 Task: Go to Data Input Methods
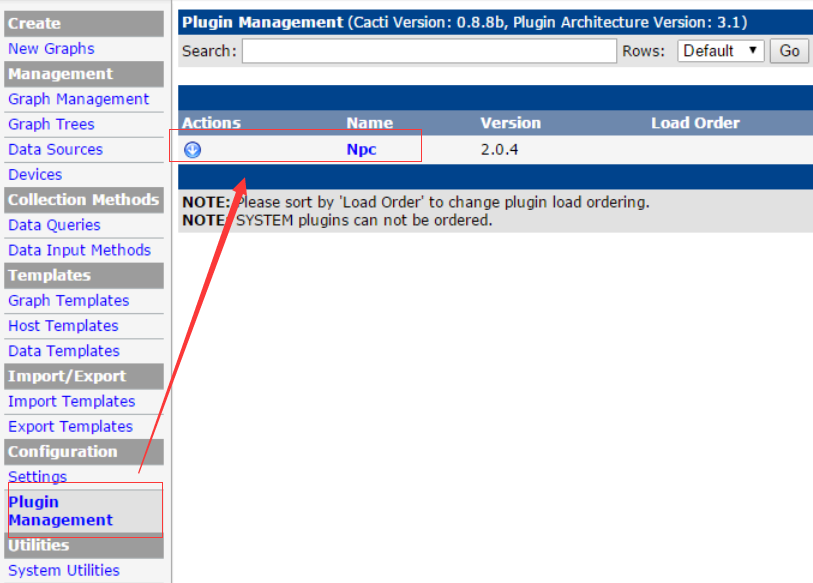click(79, 250)
